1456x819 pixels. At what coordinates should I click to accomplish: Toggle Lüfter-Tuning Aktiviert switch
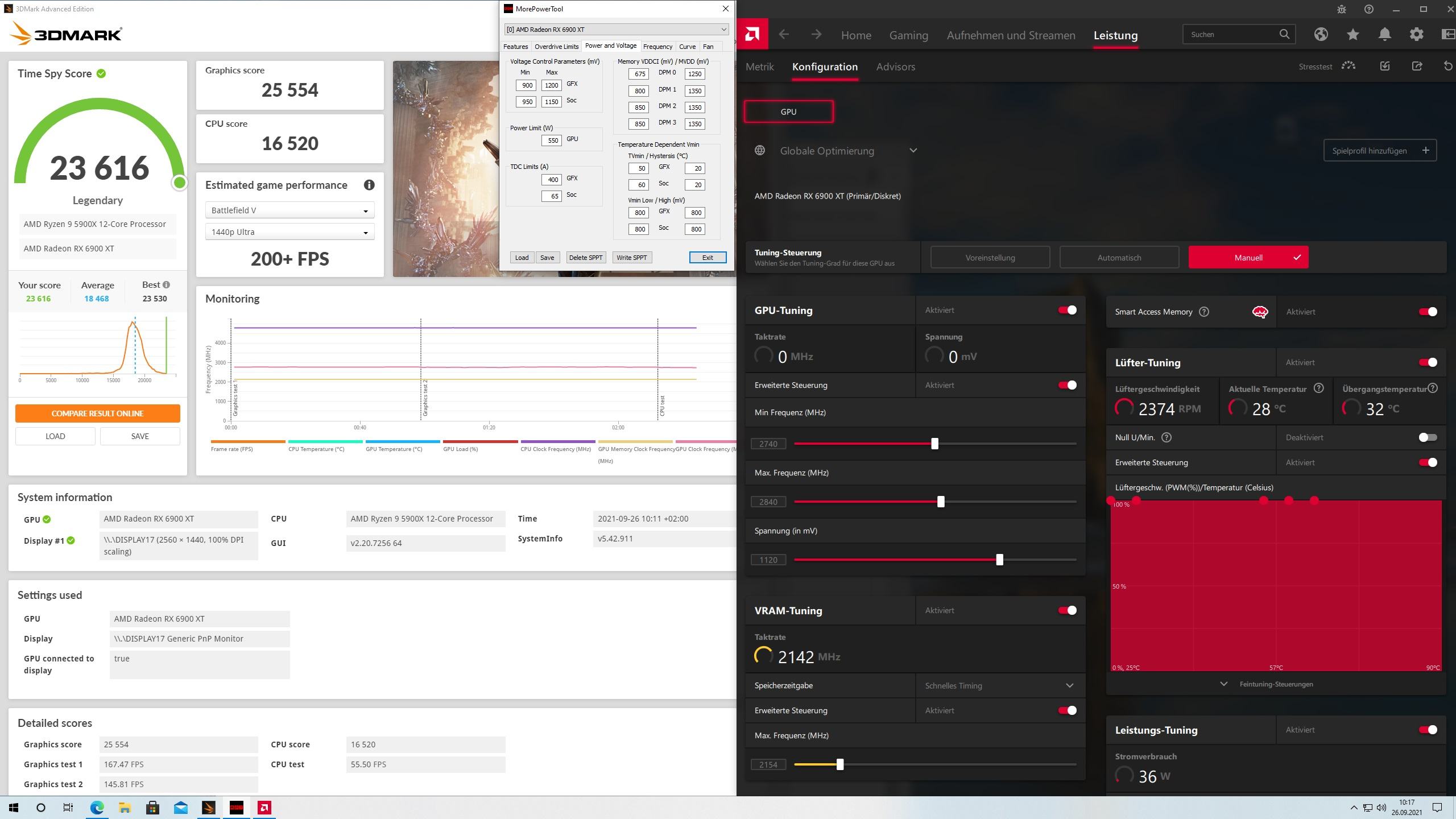pos(1428,362)
